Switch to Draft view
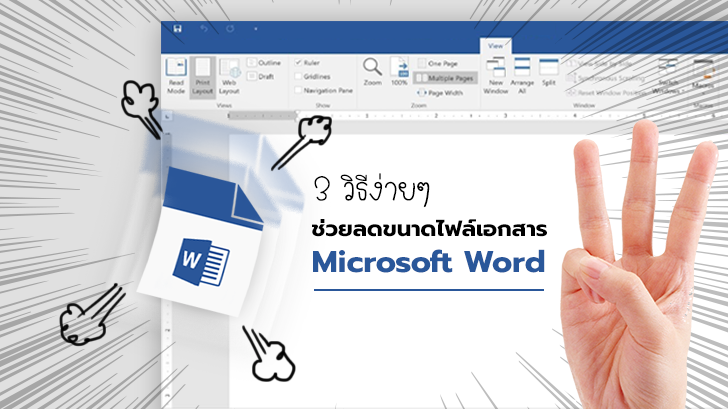This screenshot has height=409, width=728. tap(261, 76)
